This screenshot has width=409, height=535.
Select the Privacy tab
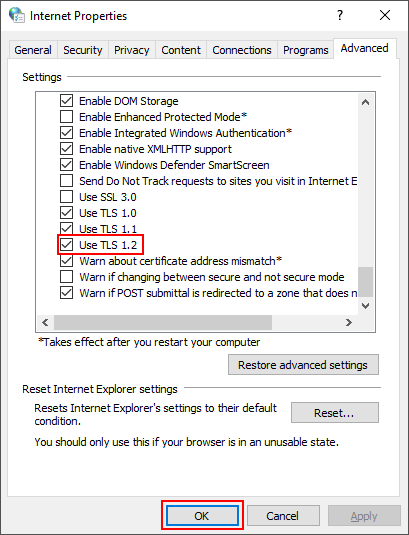132,50
